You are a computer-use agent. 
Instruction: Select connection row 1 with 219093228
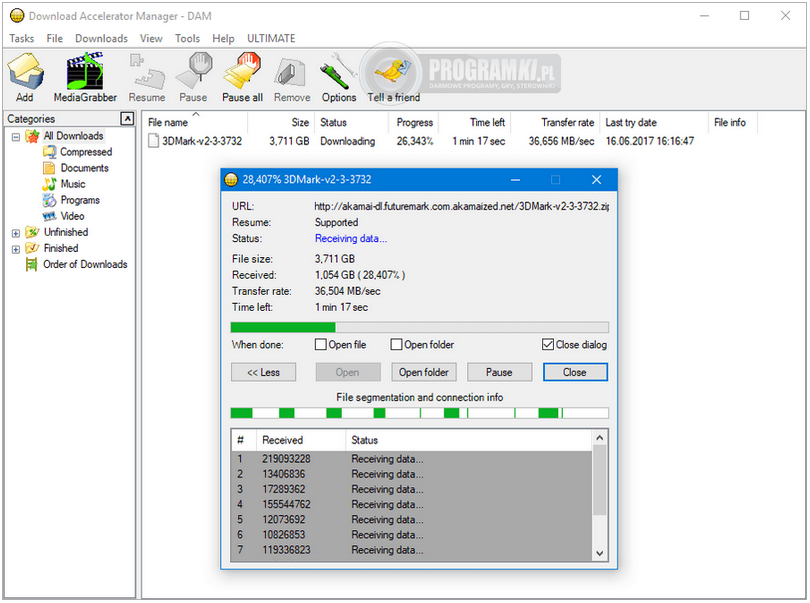coord(412,459)
